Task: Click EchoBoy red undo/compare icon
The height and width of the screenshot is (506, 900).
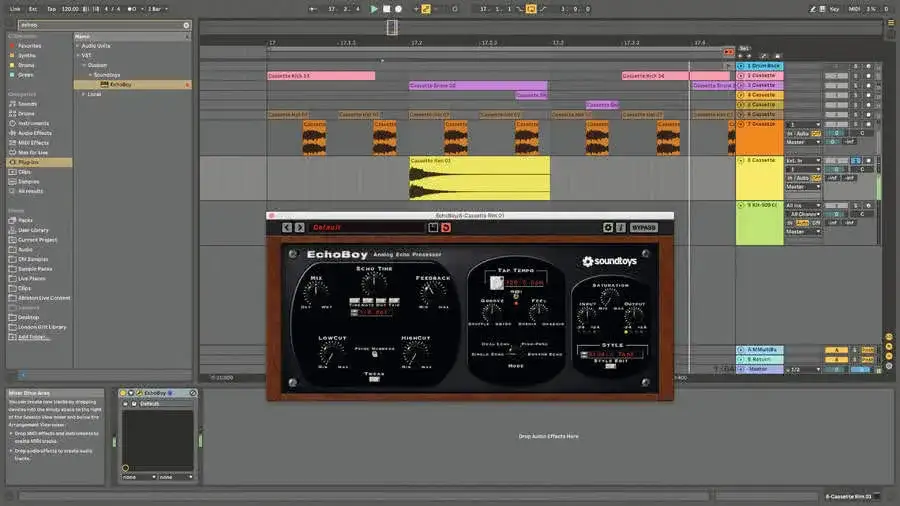Action: (446, 228)
